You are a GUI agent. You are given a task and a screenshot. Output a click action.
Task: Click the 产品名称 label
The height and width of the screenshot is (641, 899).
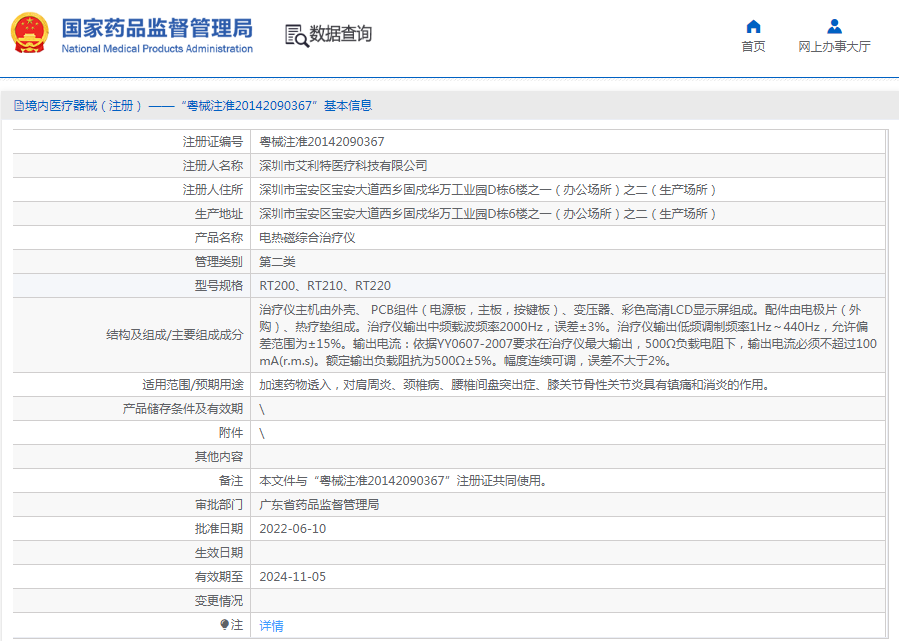pos(219,237)
